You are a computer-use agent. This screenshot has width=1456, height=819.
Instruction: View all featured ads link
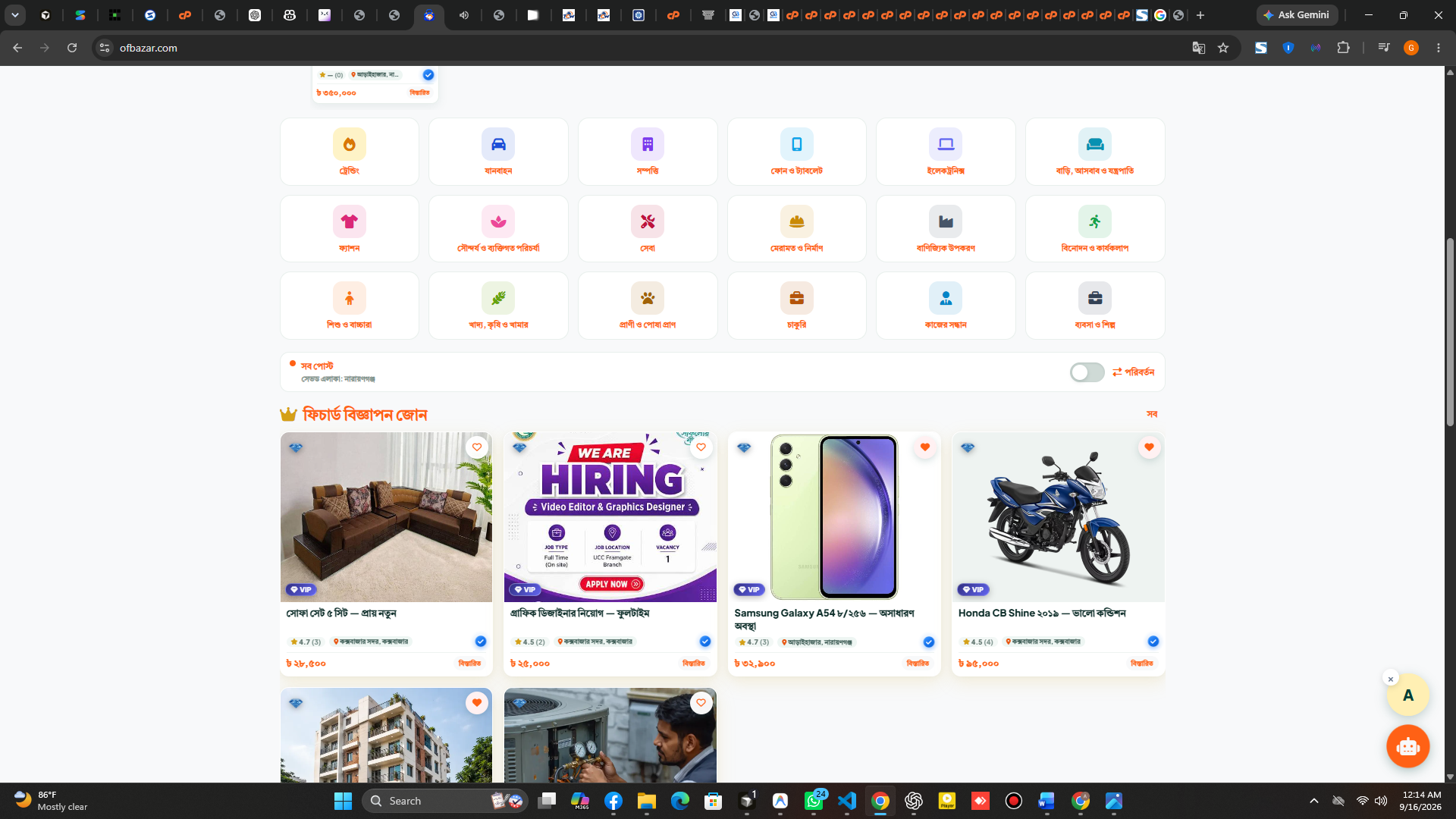[x=1152, y=414]
